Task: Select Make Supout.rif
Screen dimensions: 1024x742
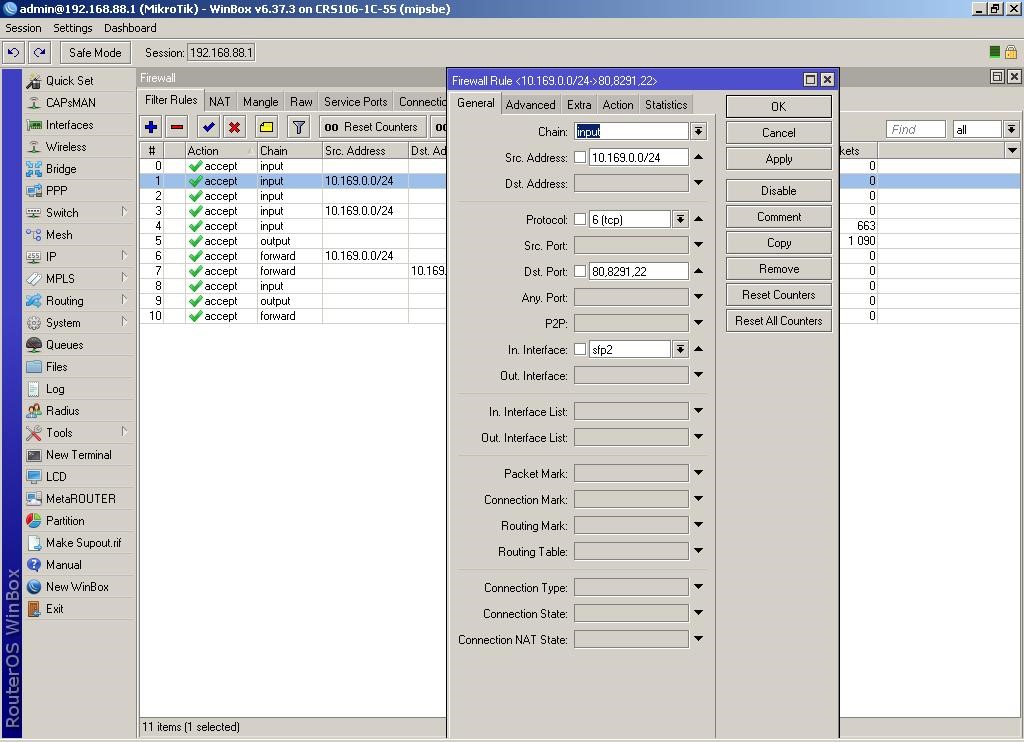Action: click(83, 542)
